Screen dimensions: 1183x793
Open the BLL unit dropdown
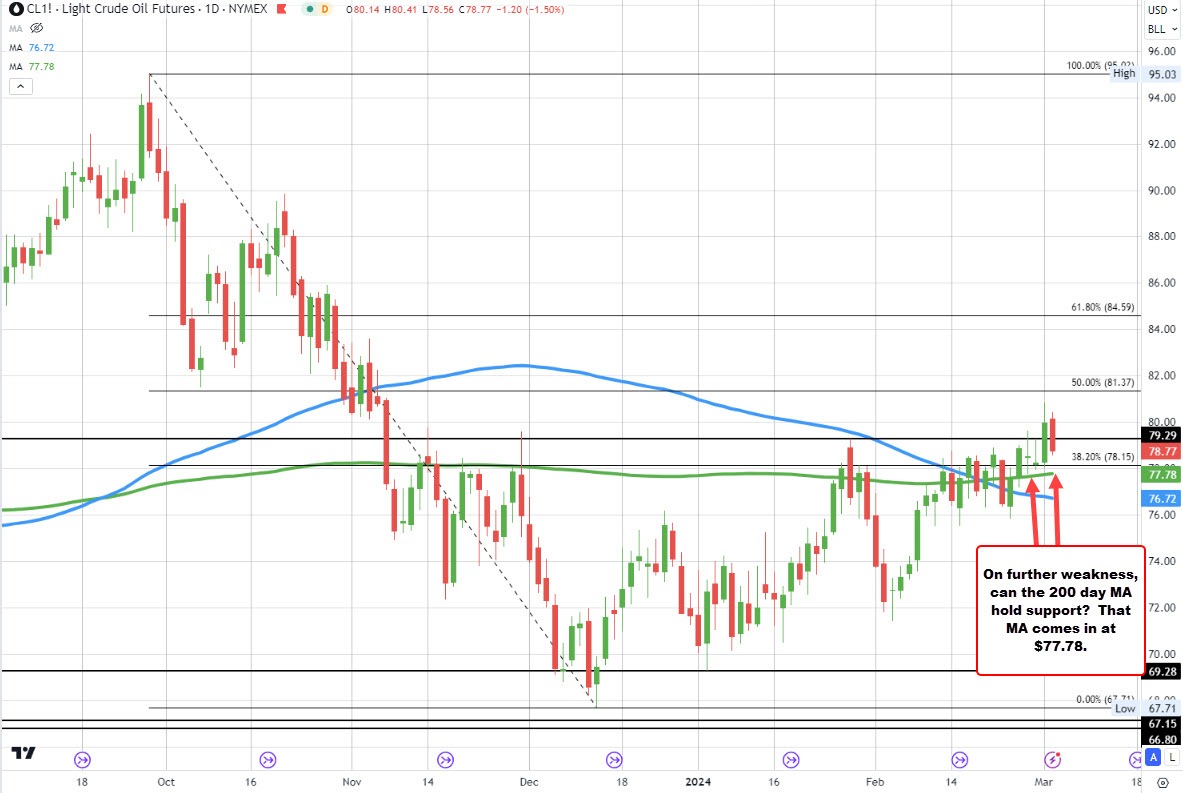(x=1162, y=29)
